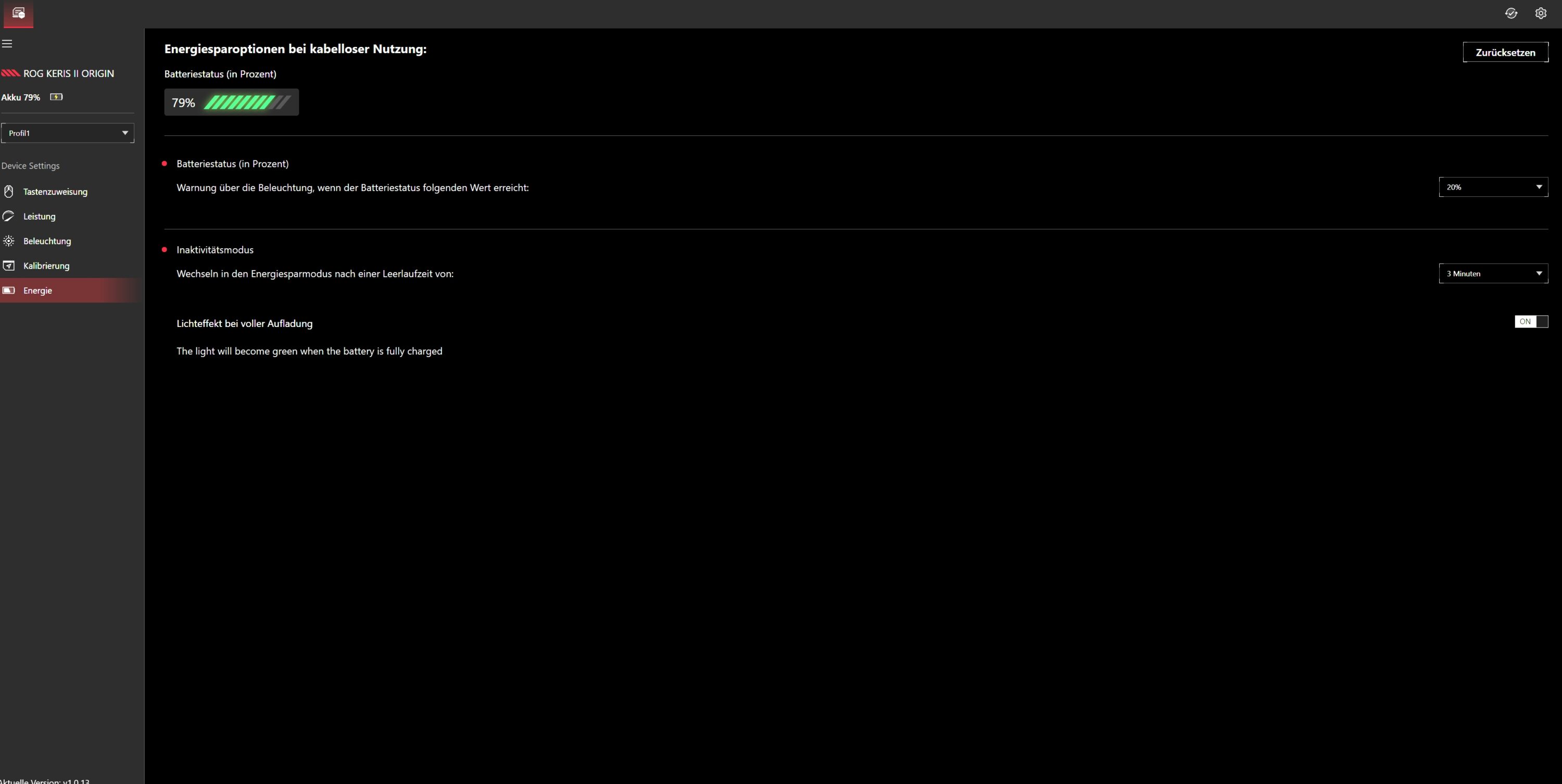Viewport: 1562px width, 784px height.
Task: Open the Profil1 profile dropdown
Action: pyautogui.click(x=67, y=133)
